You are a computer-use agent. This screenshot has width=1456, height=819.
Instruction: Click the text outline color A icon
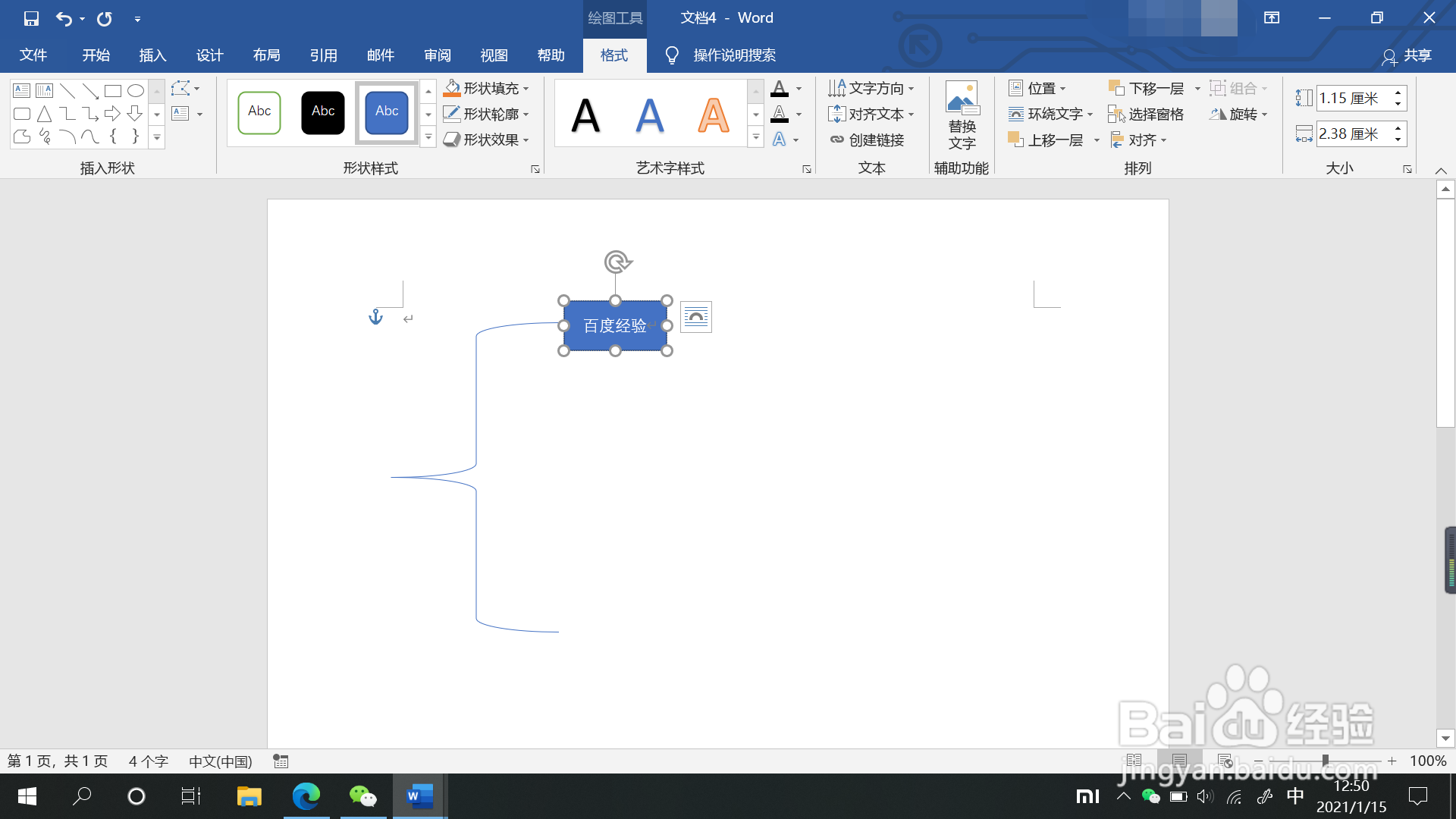click(780, 115)
